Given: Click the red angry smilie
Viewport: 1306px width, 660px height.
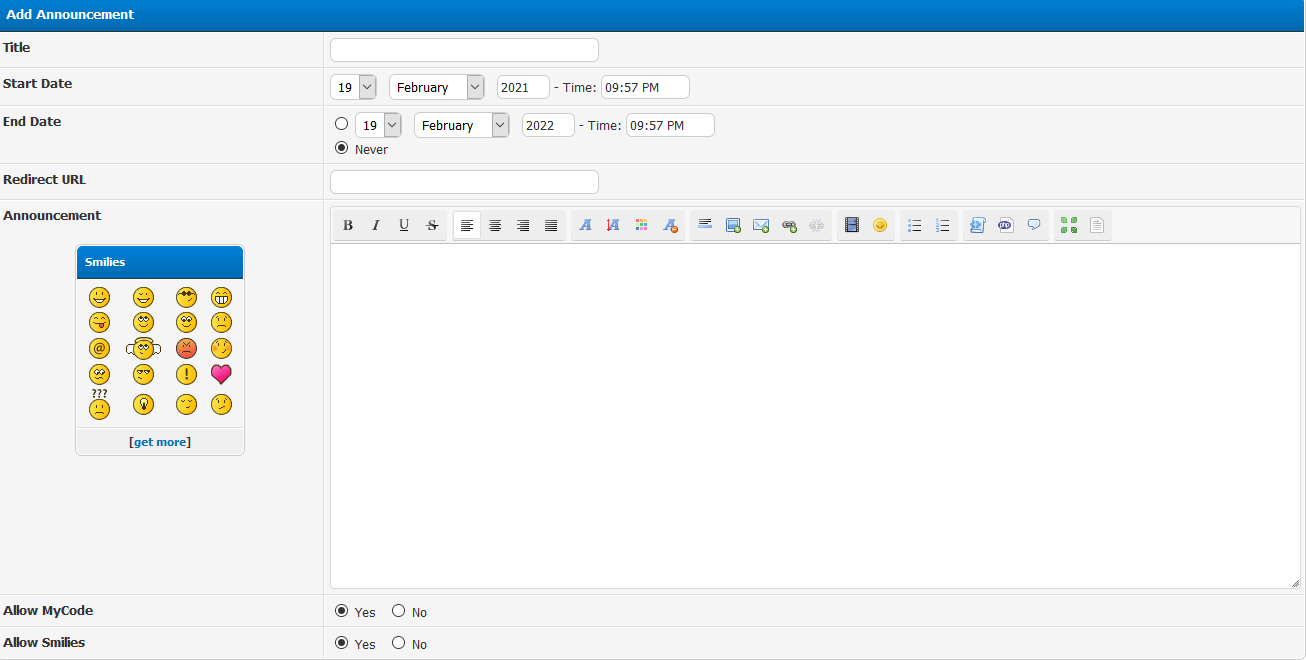Looking at the screenshot, I should [x=186, y=349].
